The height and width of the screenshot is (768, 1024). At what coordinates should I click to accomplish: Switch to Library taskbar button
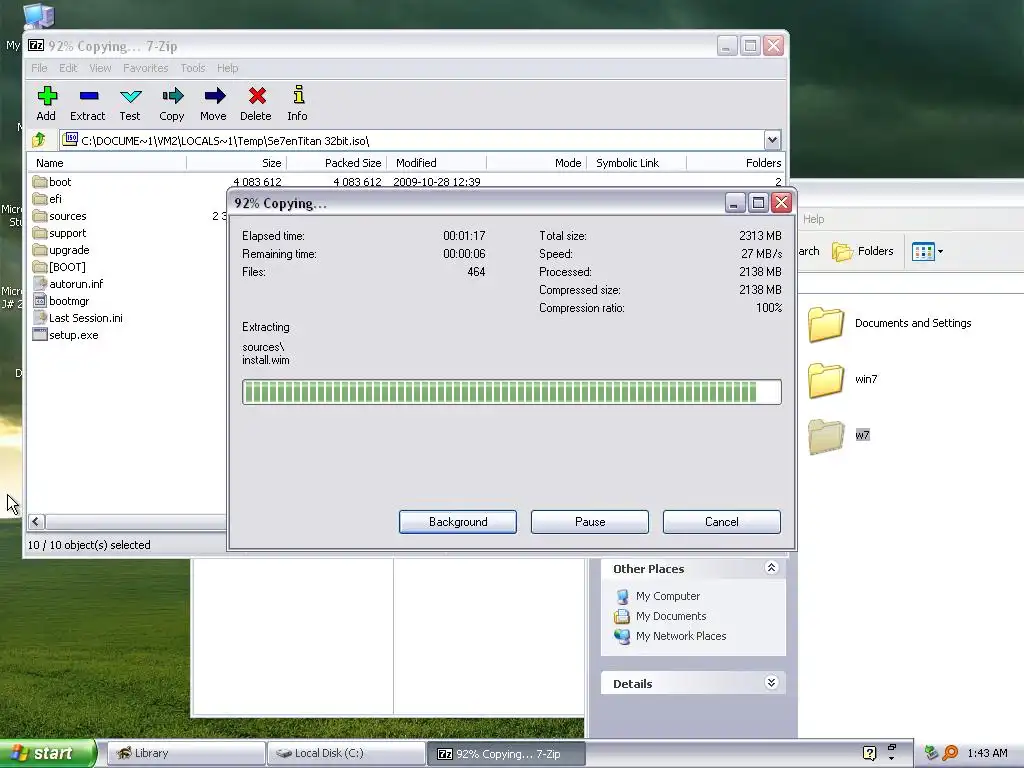click(185, 754)
